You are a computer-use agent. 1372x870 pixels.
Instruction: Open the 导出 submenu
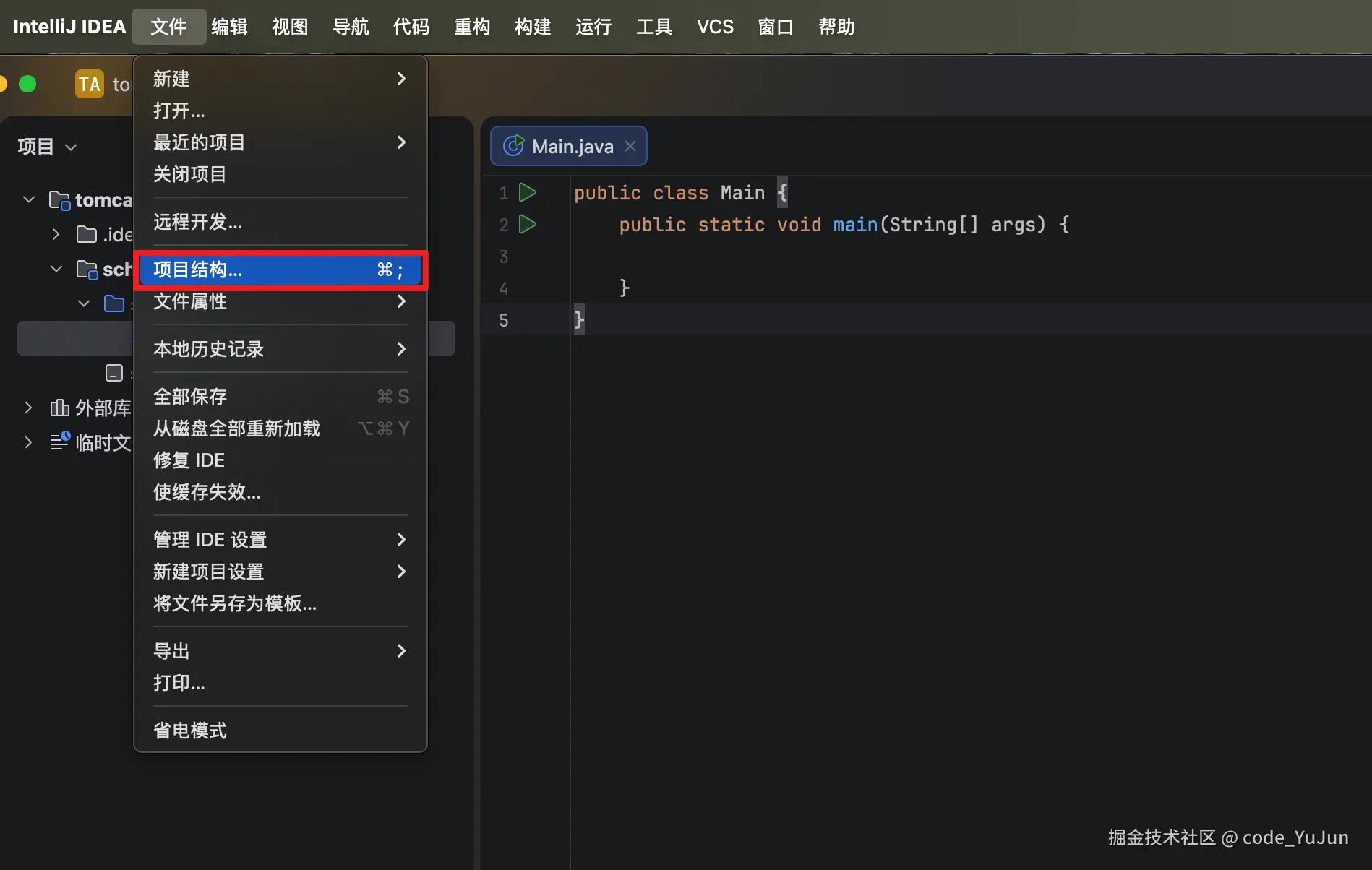point(280,651)
